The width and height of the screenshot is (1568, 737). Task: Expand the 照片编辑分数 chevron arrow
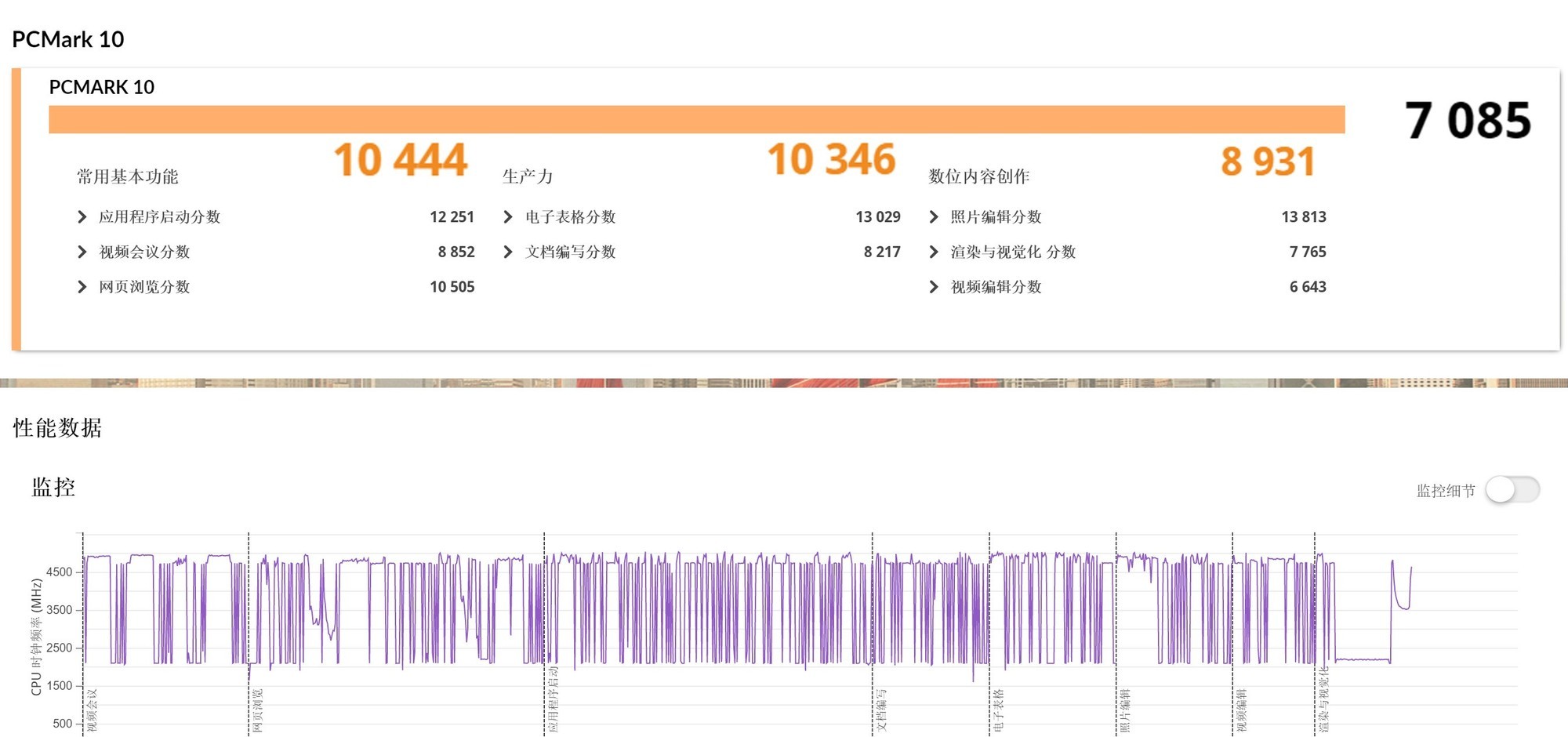(x=934, y=217)
